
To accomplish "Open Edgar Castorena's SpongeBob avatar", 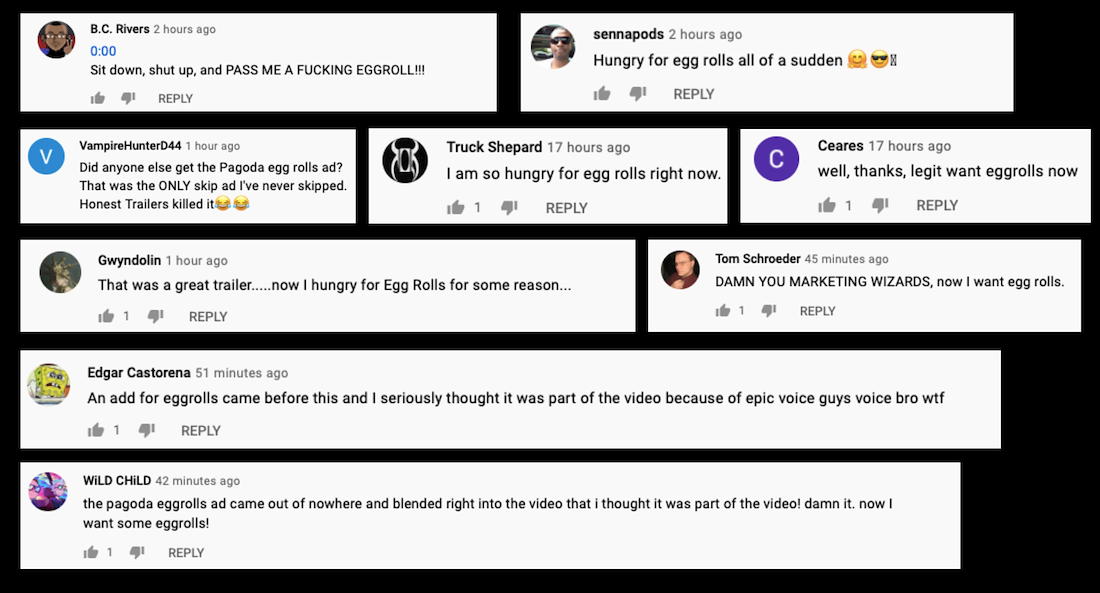I will pos(49,385).
